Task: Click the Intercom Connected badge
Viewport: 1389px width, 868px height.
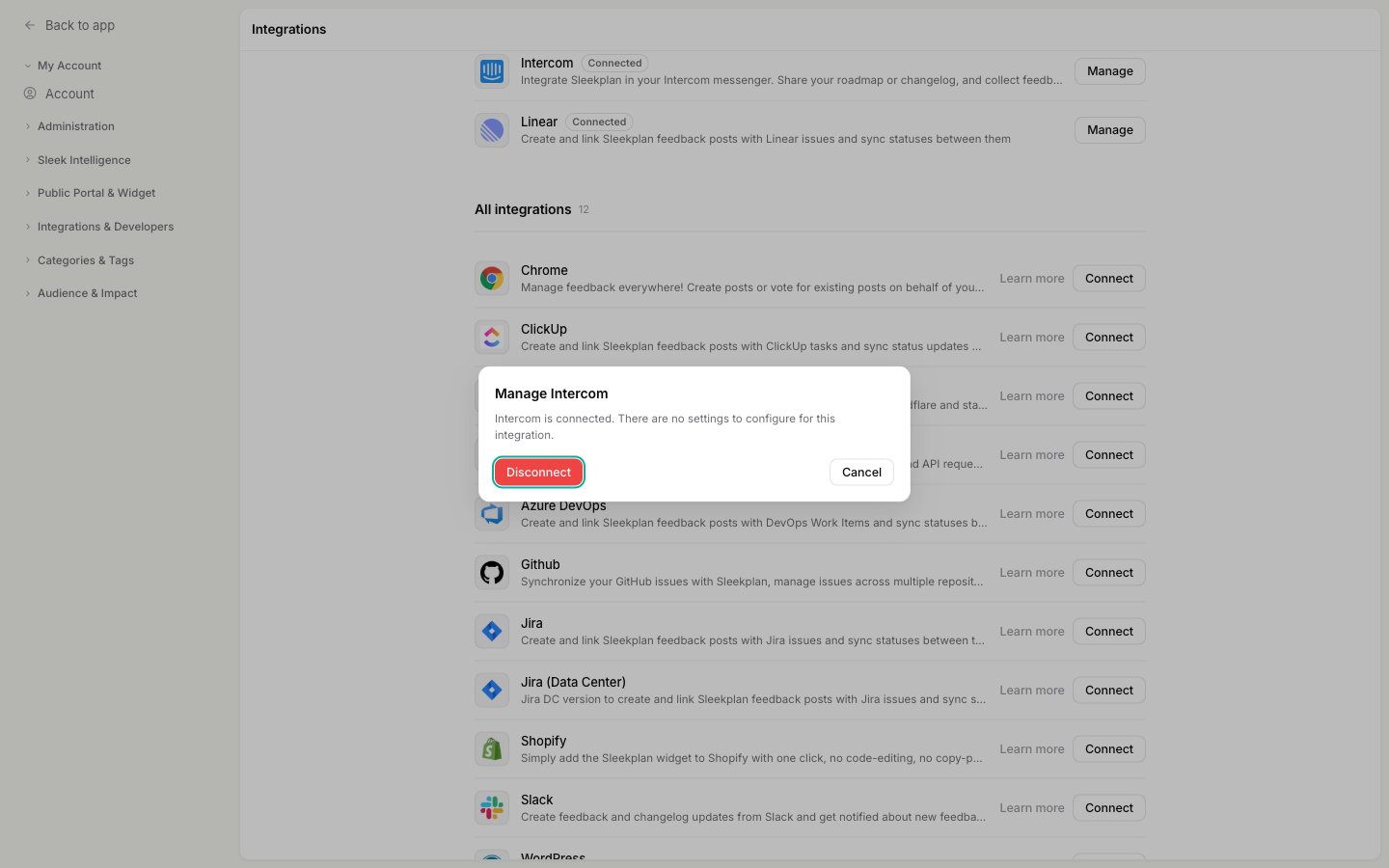Action: click(x=614, y=64)
